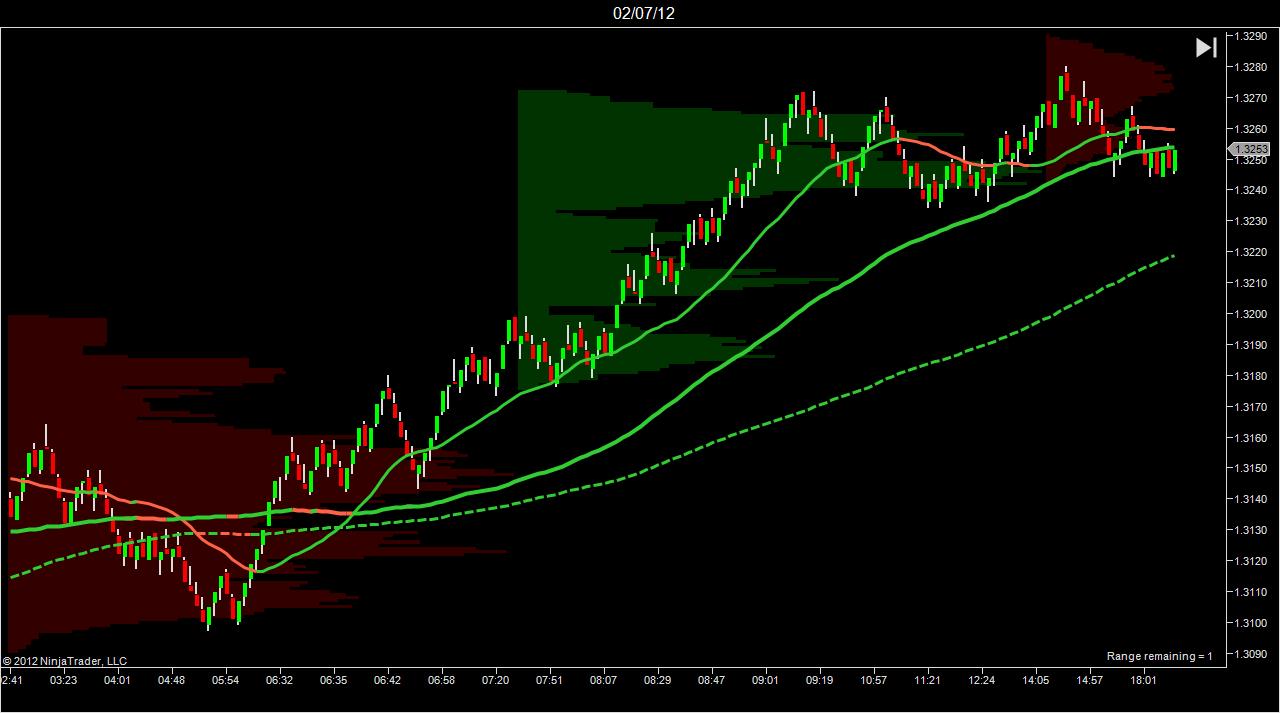Image resolution: width=1280 pixels, height=713 pixels.
Task: Click the 14:05 time axis label
Action: click(1035, 680)
